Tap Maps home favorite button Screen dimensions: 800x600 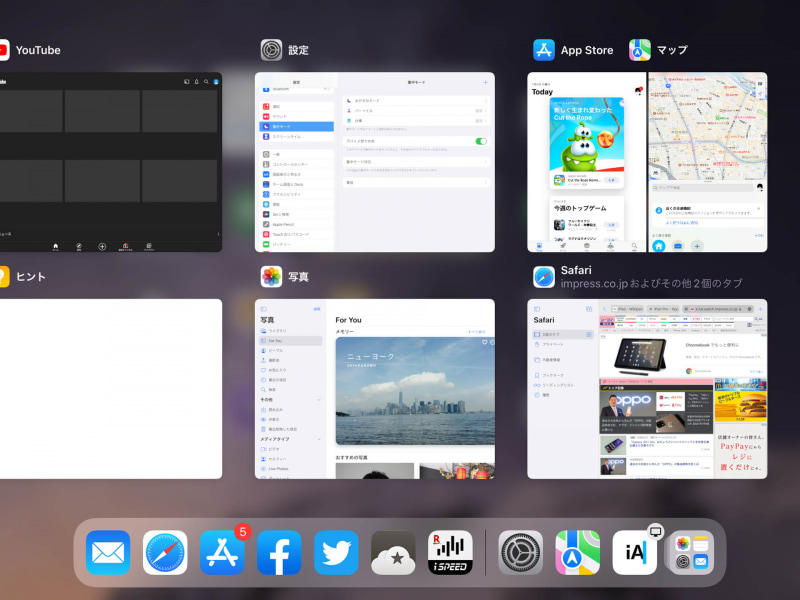point(659,246)
